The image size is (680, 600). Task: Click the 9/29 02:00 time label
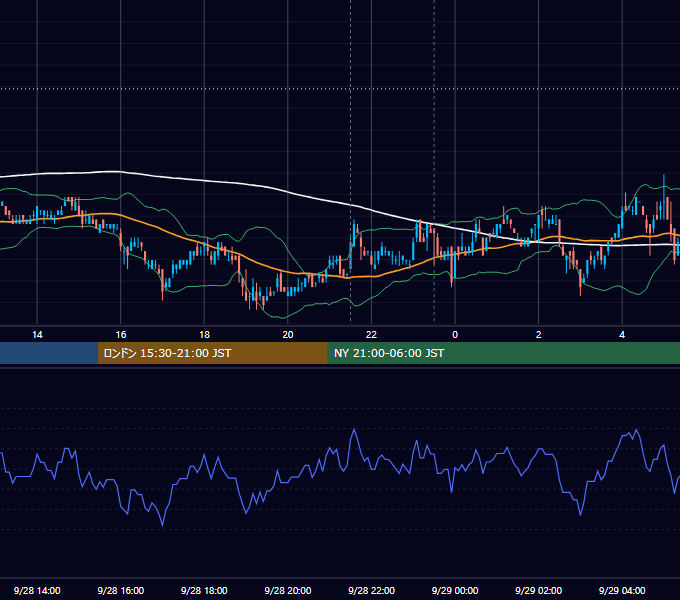(539, 590)
